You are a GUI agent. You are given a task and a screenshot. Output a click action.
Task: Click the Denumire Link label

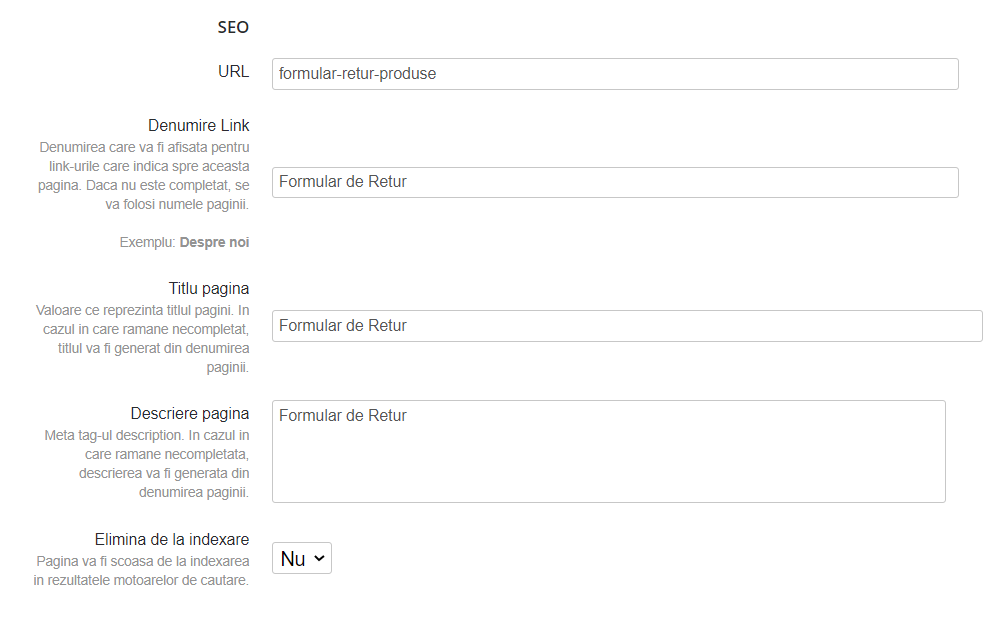point(198,125)
